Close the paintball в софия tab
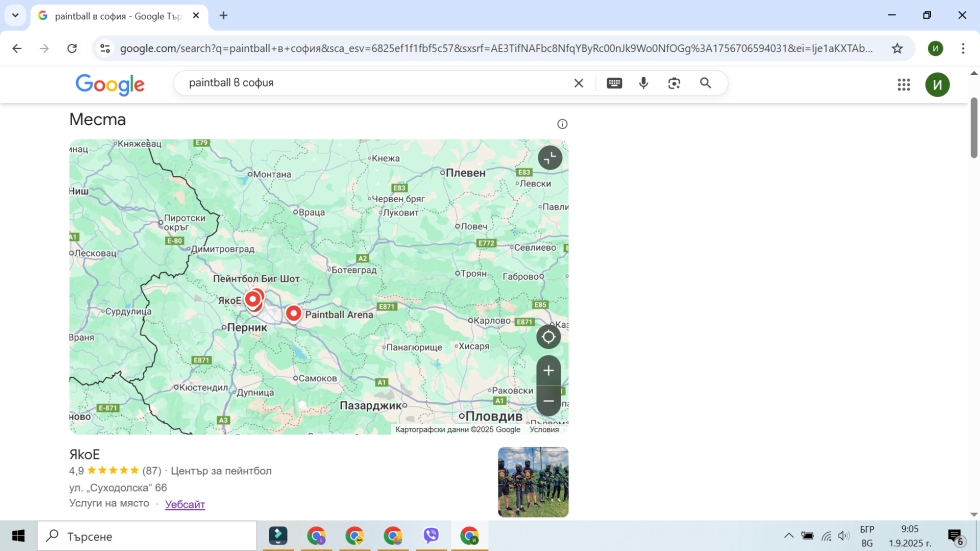The image size is (980, 551). pyautogui.click(x=196, y=16)
